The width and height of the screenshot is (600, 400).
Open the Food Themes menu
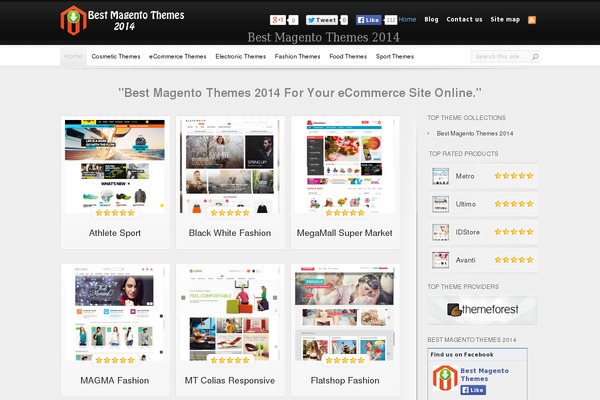(348, 56)
